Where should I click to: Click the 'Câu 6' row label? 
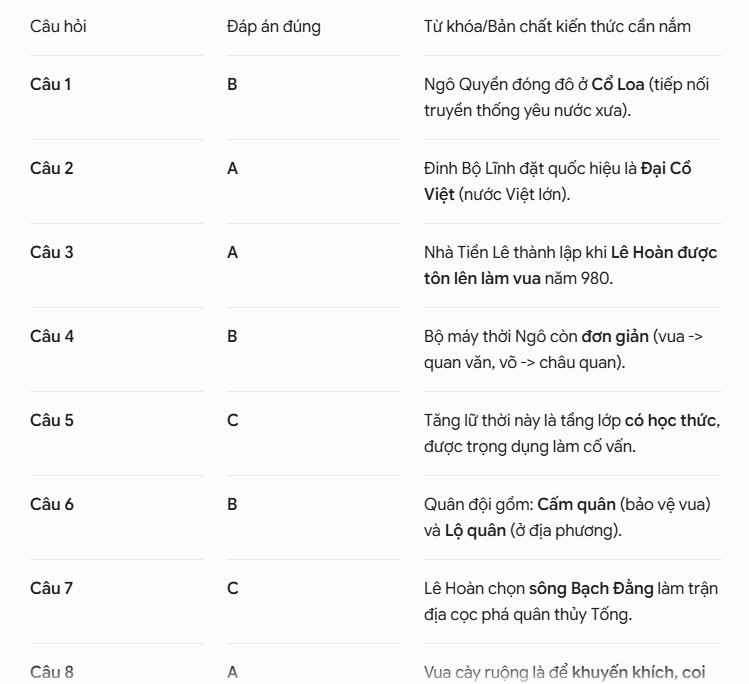pyautogui.click(x=52, y=505)
